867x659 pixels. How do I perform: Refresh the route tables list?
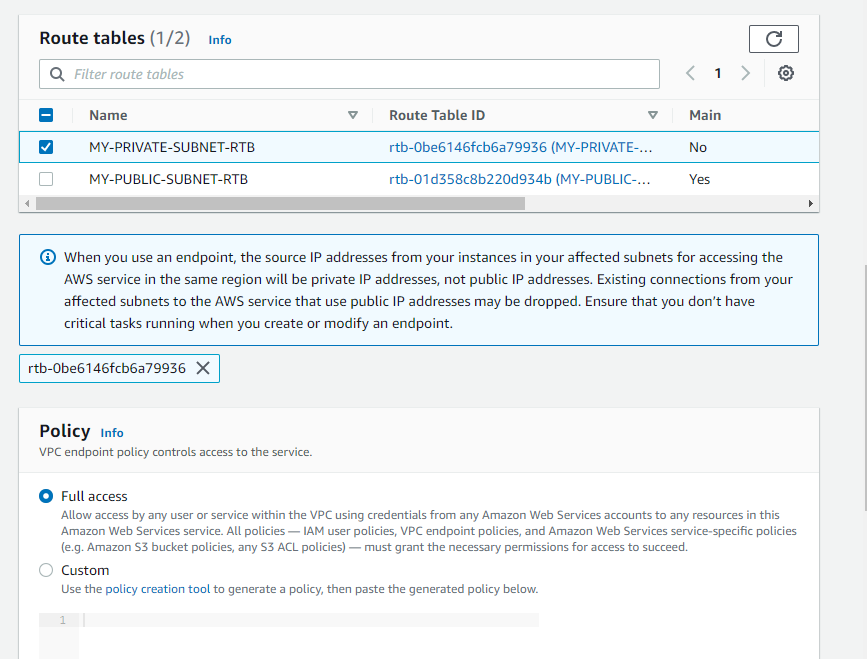(774, 39)
